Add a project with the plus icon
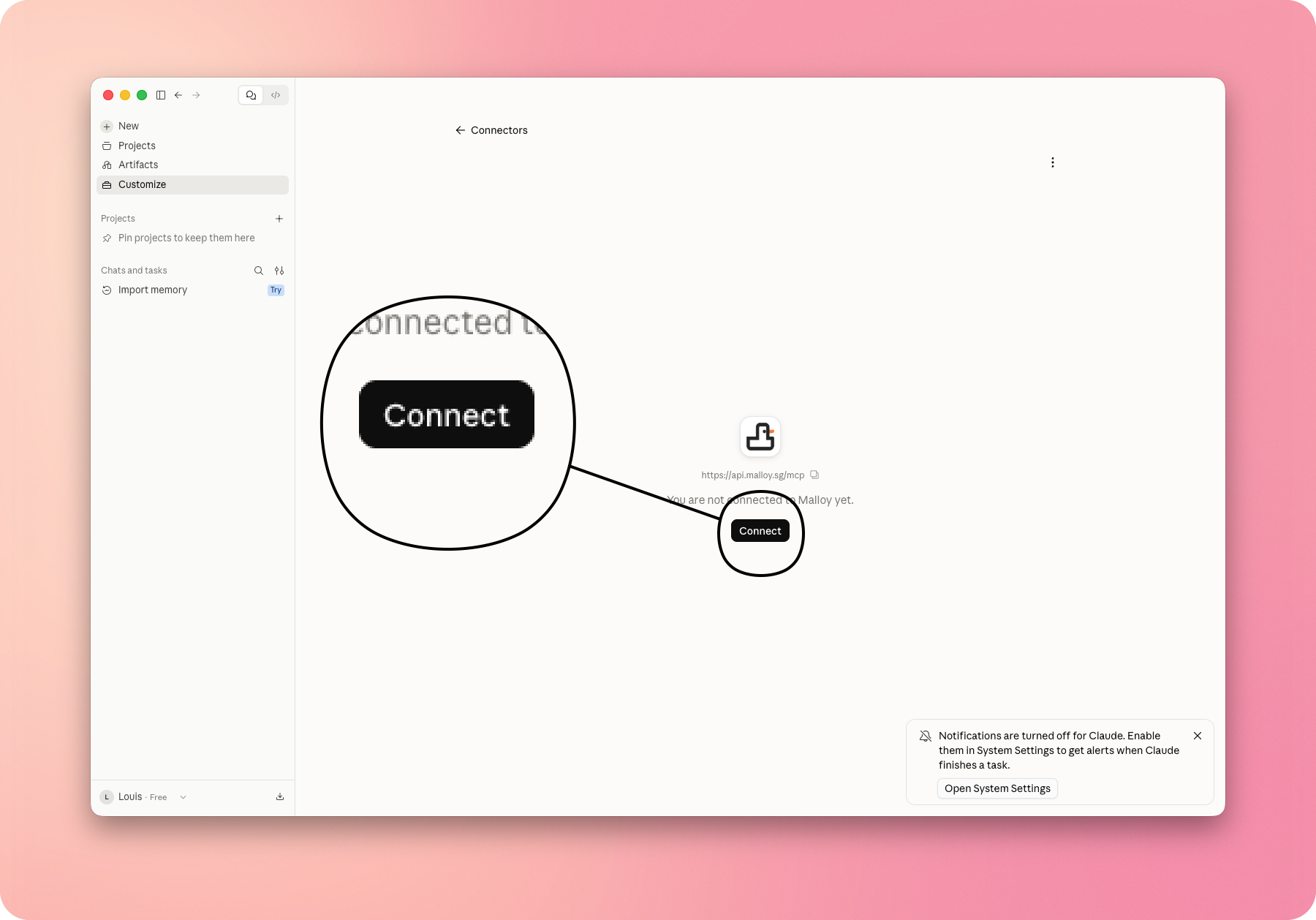Viewport: 1316px width, 920px height. [x=279, y=219]
